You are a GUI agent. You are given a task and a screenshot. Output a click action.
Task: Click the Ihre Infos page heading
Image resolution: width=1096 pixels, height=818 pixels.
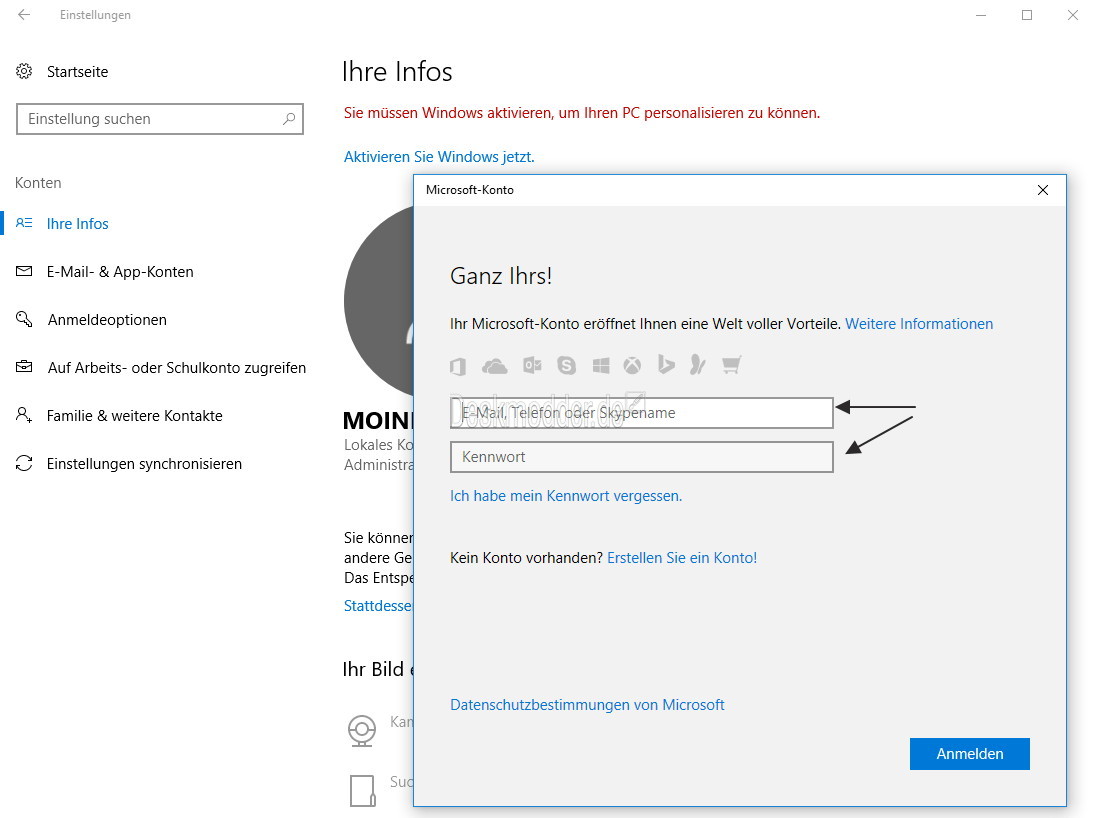coord(397,72)
